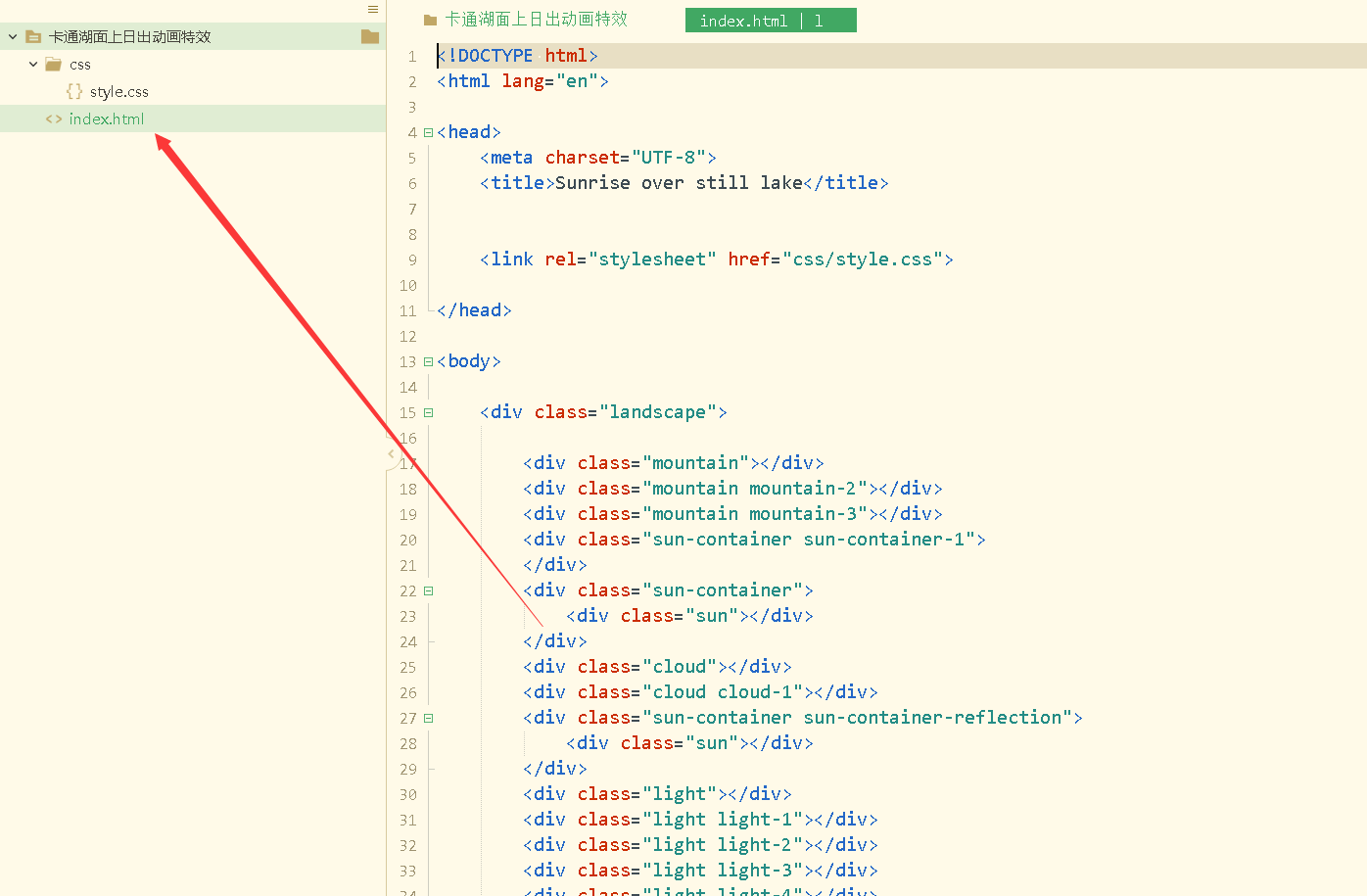Image resolution: width=1367 pixels, height=896 pixels.
Task: Click line number 20 in the gutter
Action: (408, 541)
